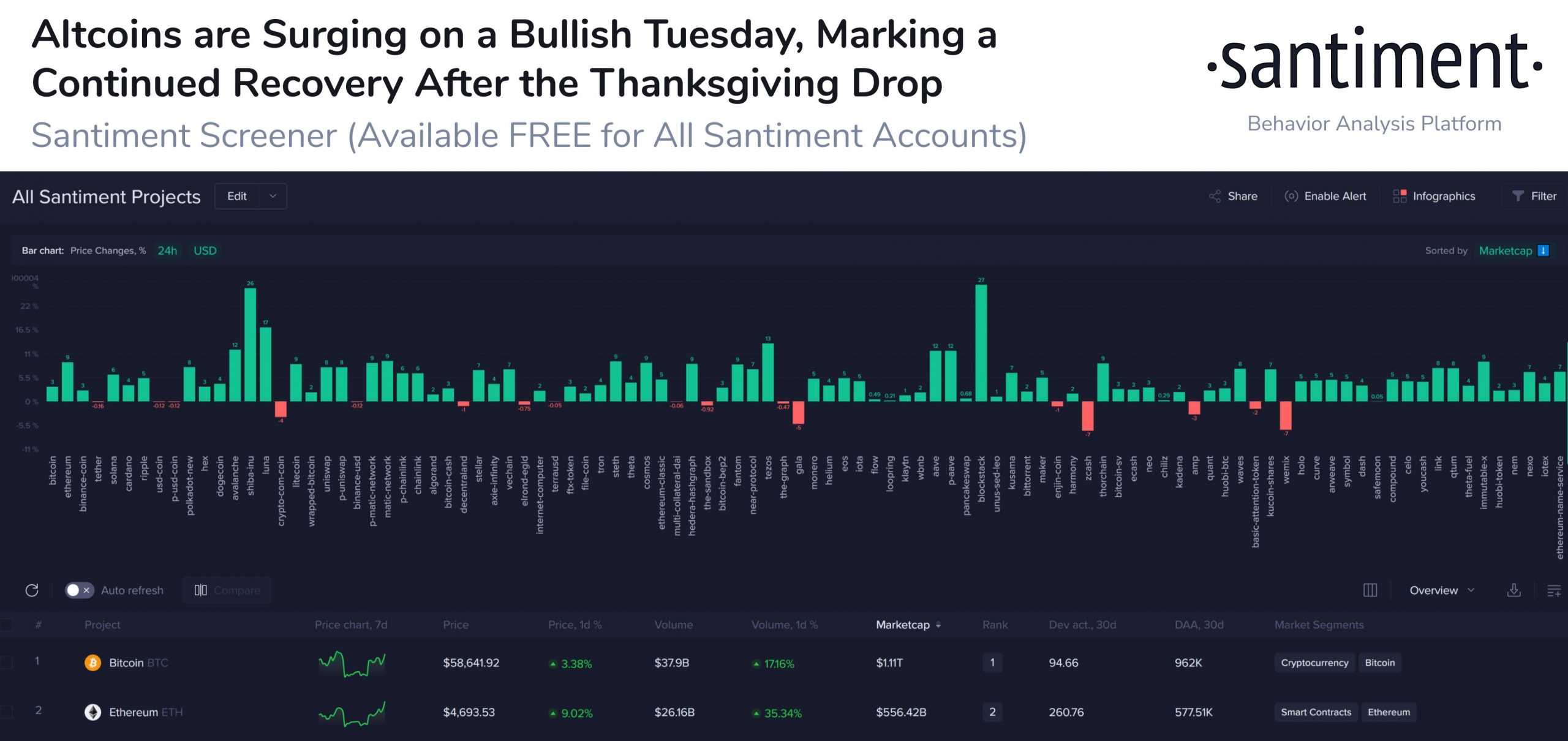
Task: Click the Filter icon
Action: click(x=1518, y=196)
